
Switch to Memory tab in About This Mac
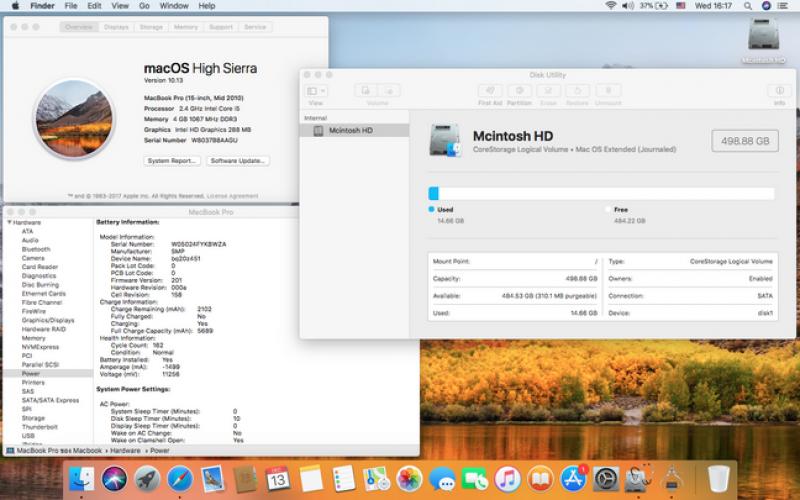pyautogui.click(x=186, y=27)
